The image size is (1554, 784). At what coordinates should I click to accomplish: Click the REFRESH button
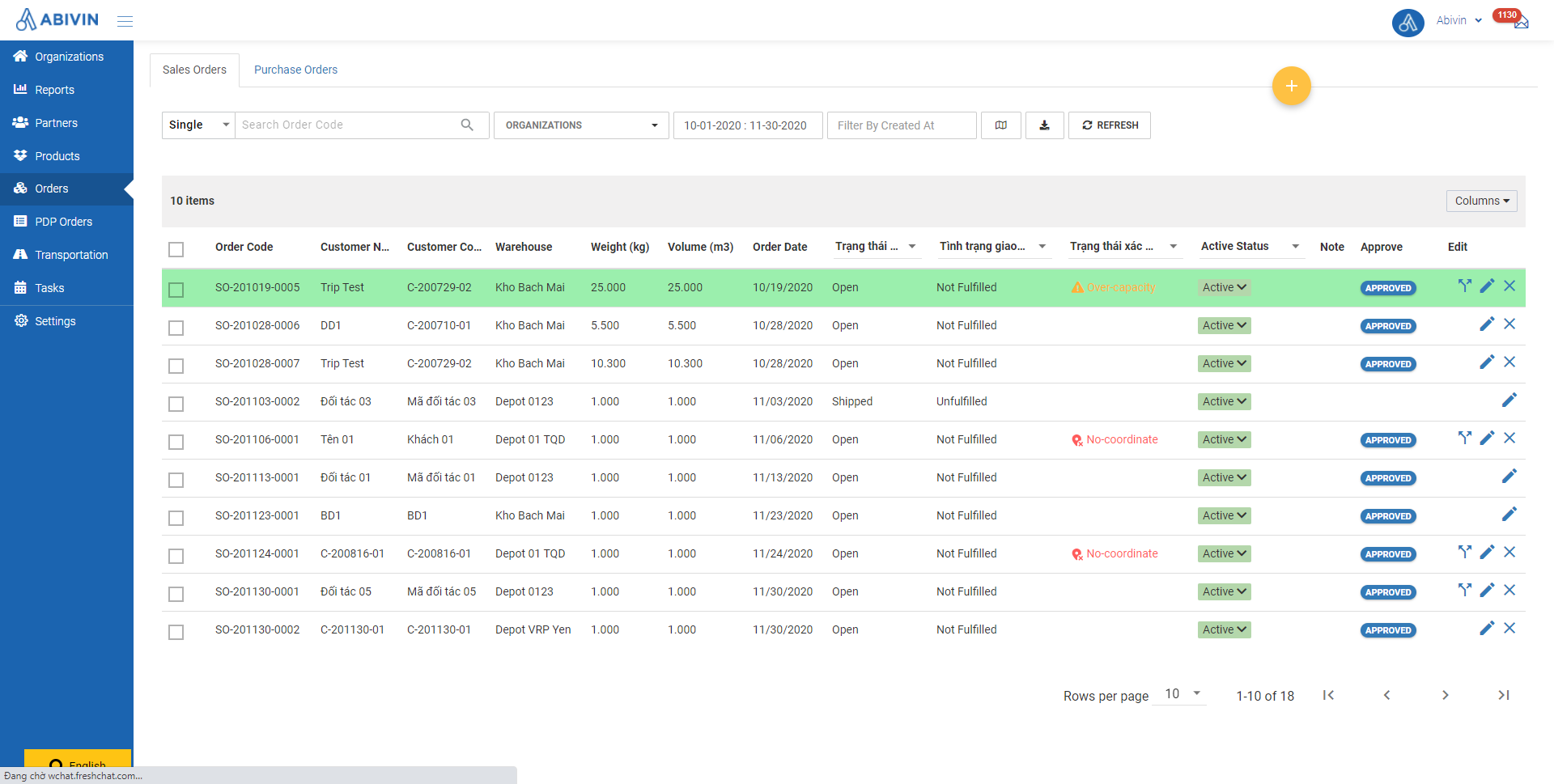click(x=1109, y=125)
